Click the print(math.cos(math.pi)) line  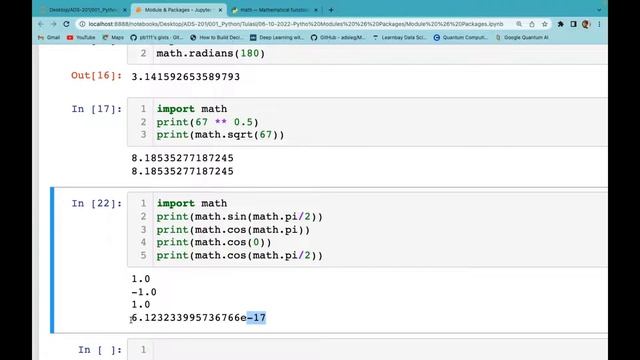click(233, 230)
